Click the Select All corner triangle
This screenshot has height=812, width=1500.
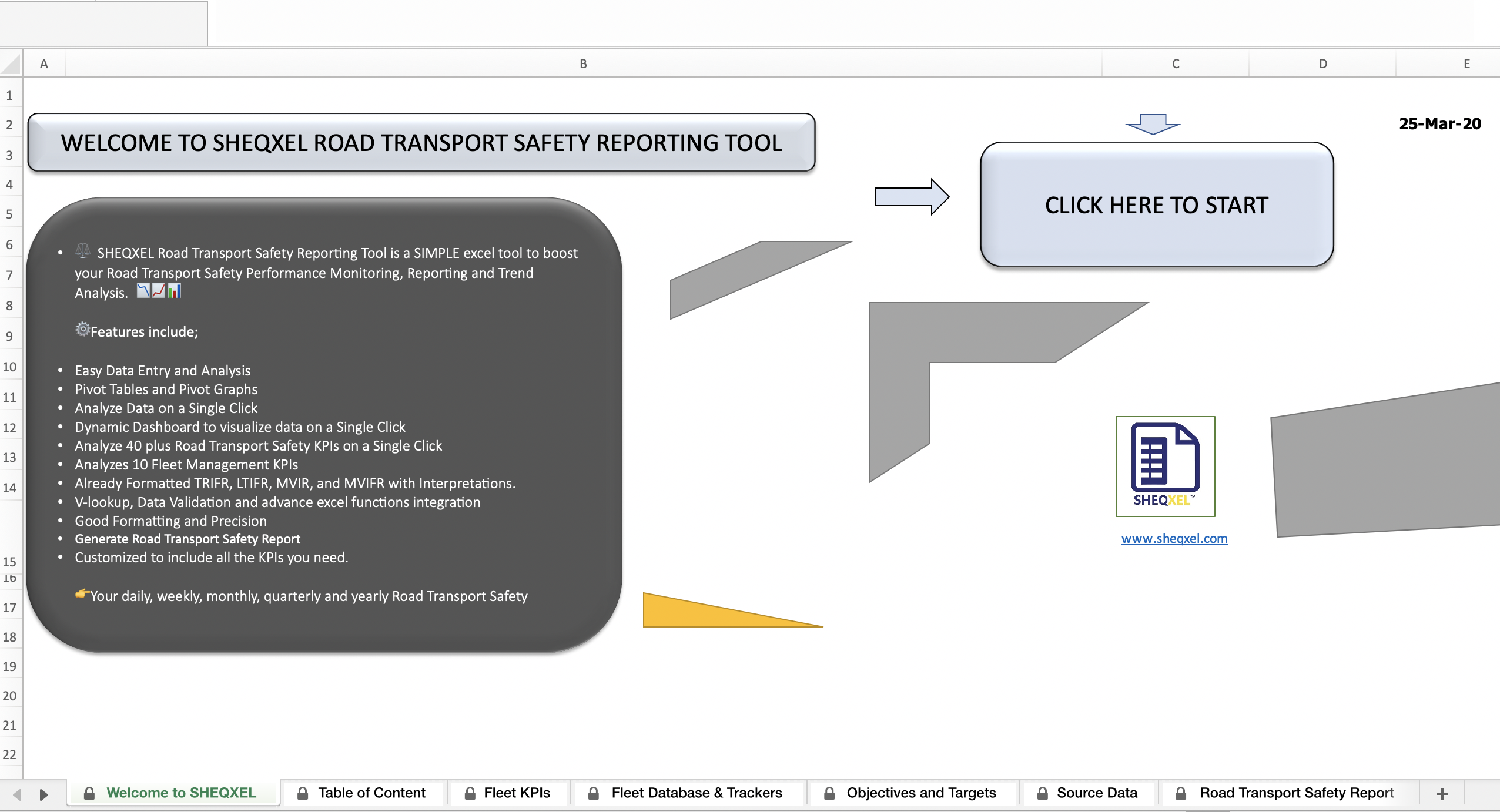(11, 63)
